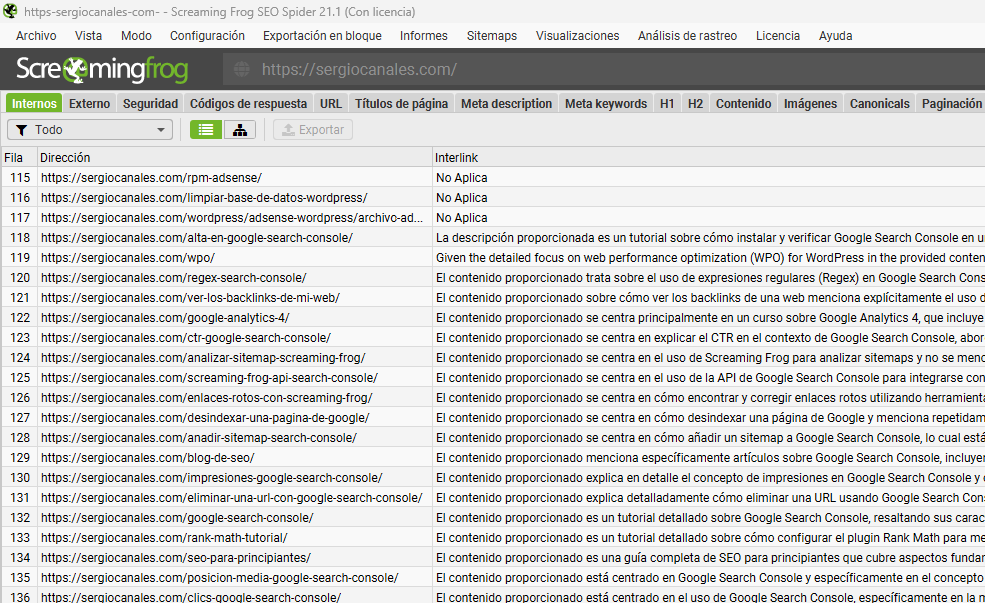Click the URL field showing sergiocanales.com
The image size is (985, 603).
pyautogui.click(x=603, y=69)
